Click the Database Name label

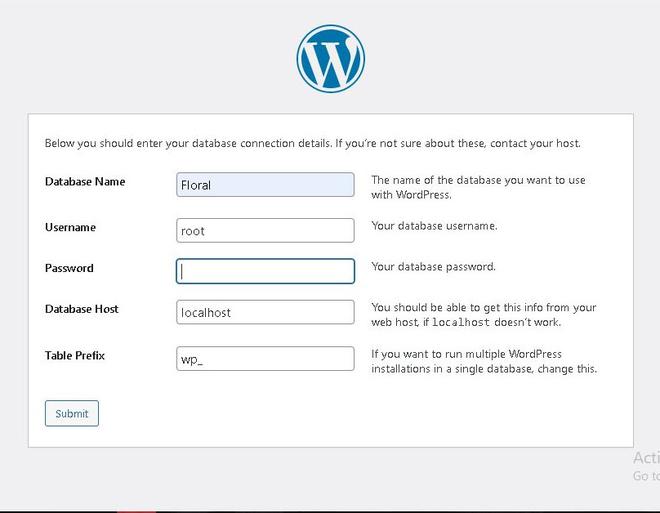pyautogui.click(x=85, y=182)
